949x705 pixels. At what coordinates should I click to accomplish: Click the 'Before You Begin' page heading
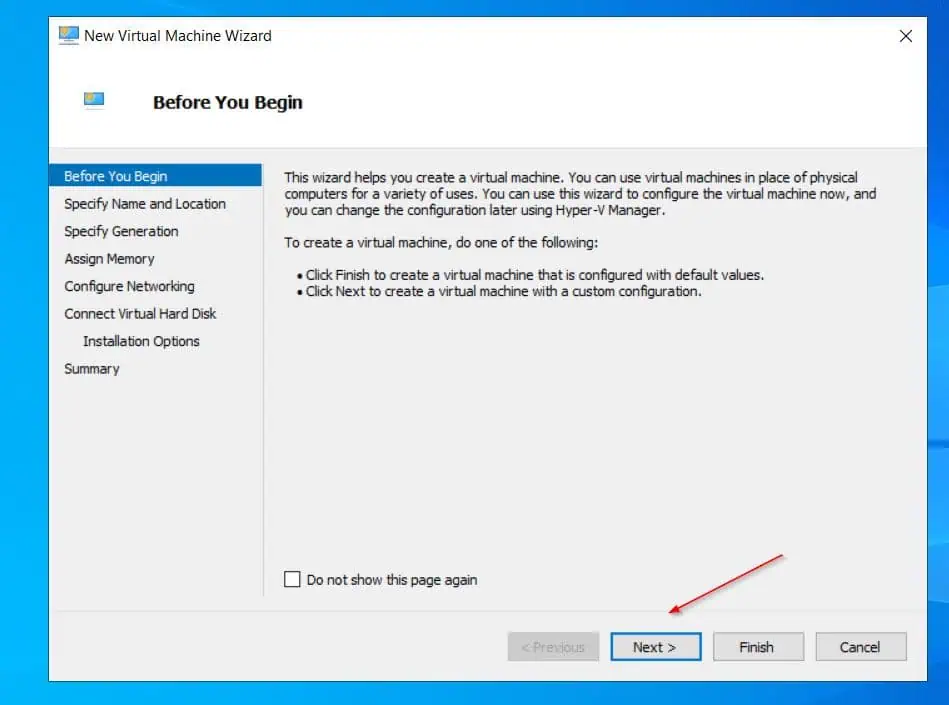point(228,102)
